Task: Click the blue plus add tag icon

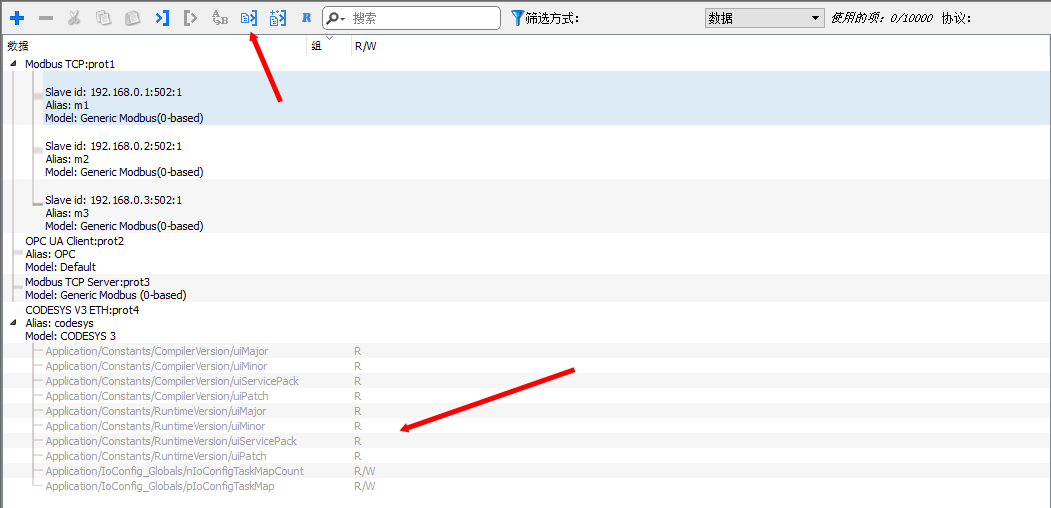Action: tap(17, 18)
